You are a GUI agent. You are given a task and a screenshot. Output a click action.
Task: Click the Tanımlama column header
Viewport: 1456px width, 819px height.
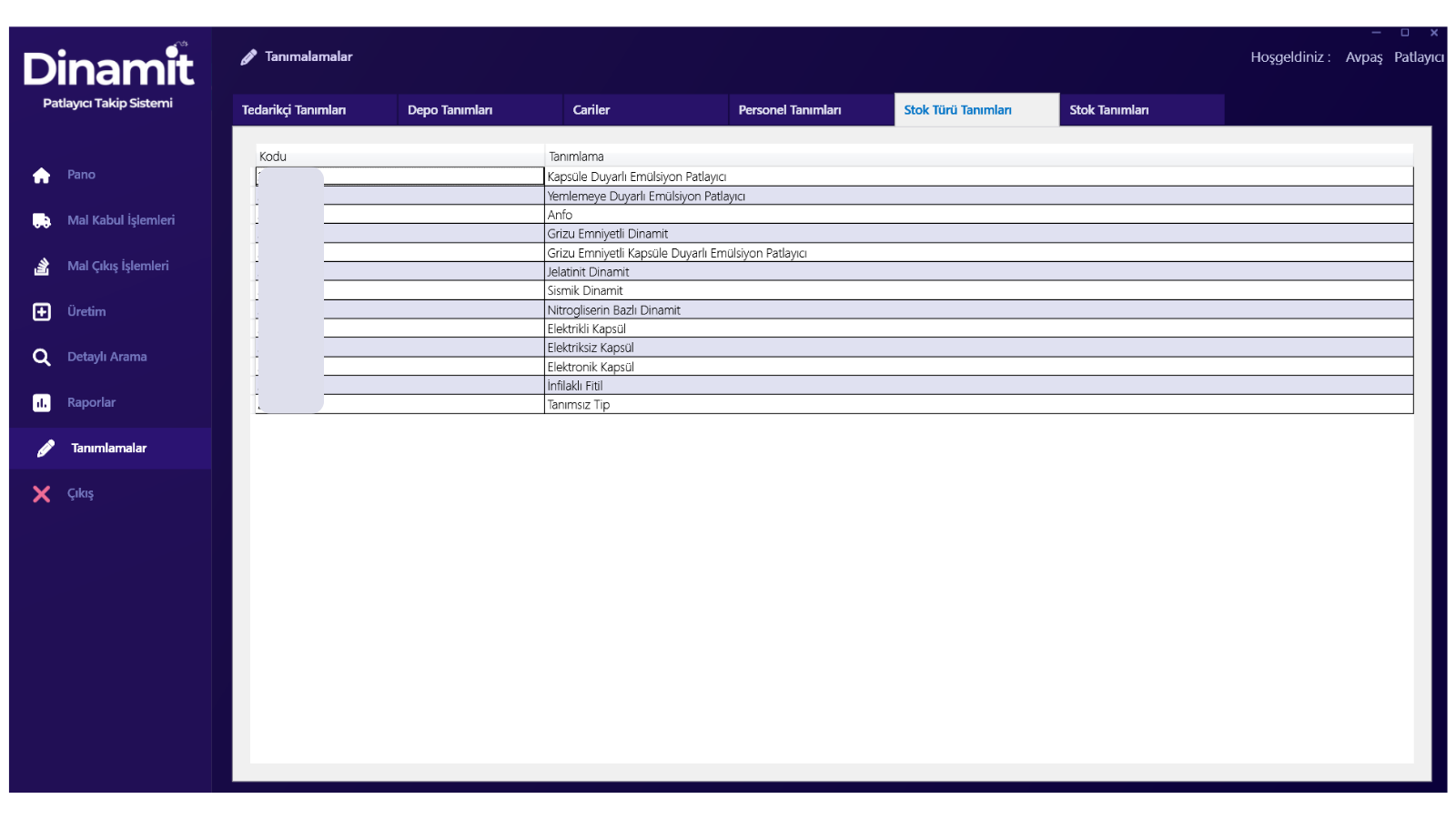[979, 157]
